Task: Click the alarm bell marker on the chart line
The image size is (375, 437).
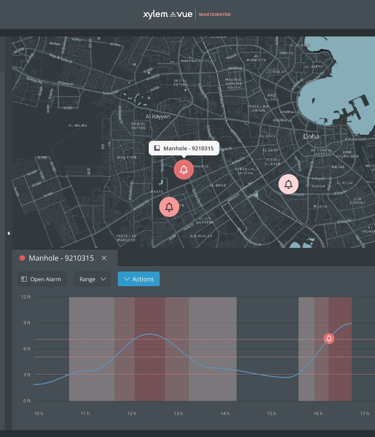Action: pos(329,339)
